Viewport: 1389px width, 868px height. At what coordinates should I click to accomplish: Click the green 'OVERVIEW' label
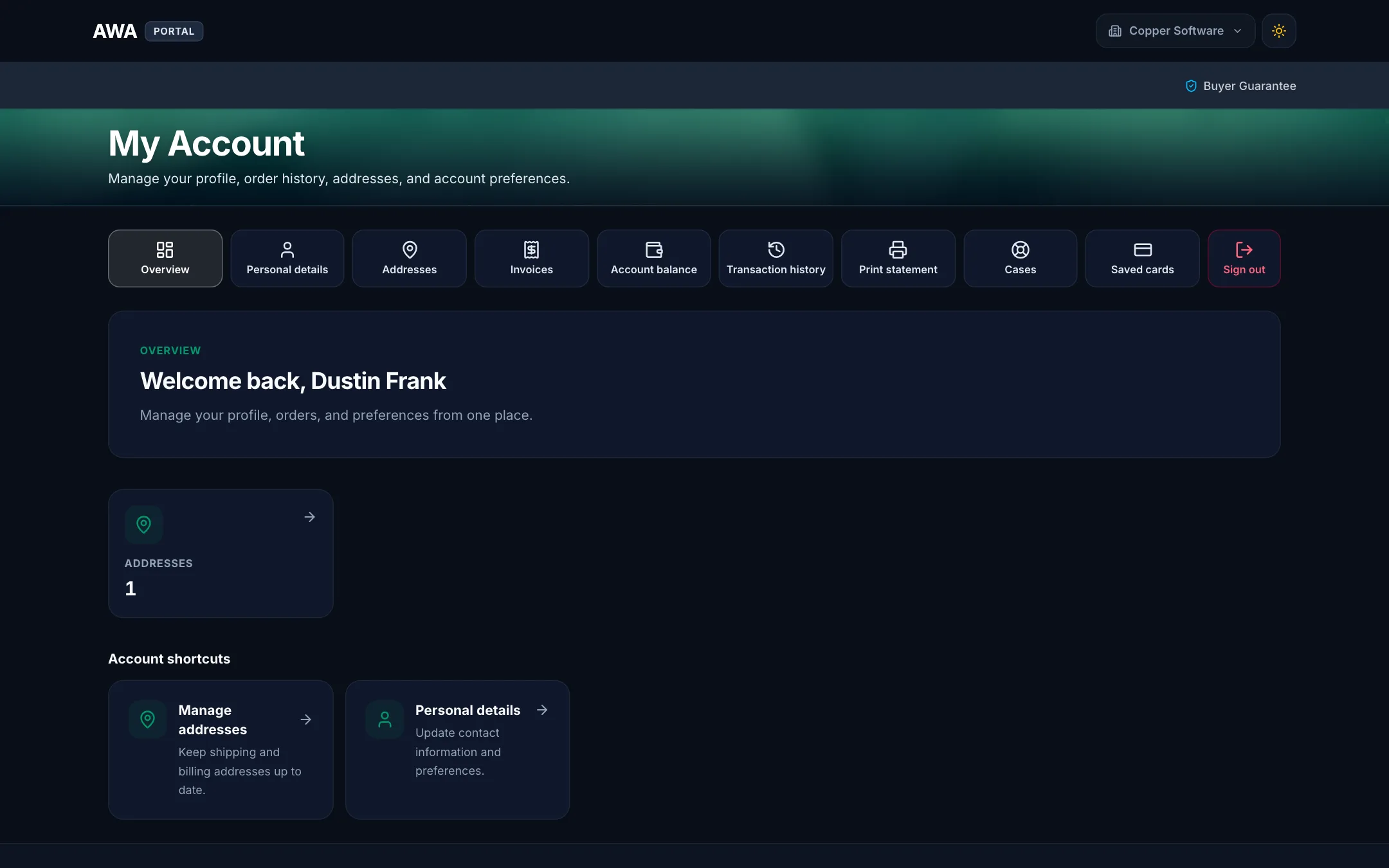click(x=170, y=350)
